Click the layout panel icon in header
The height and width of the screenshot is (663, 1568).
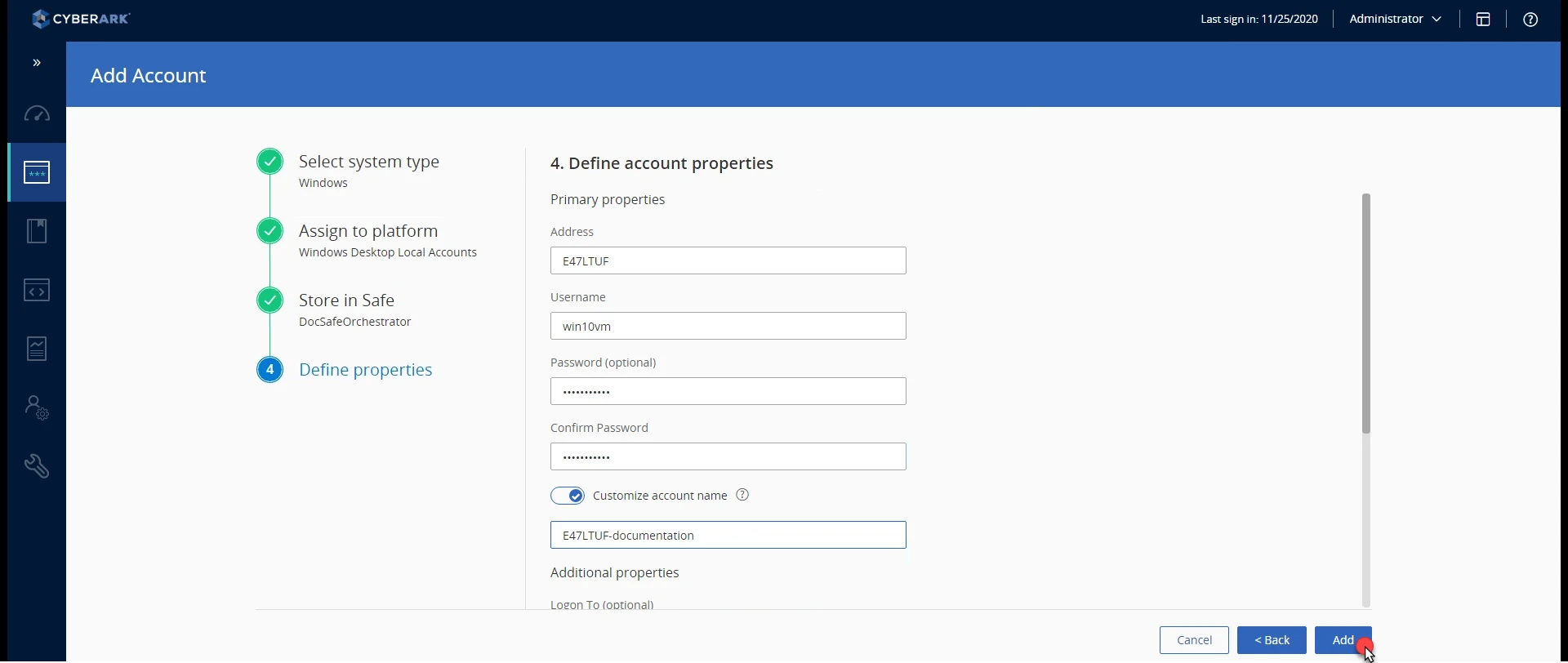(x=1483, y=20)
